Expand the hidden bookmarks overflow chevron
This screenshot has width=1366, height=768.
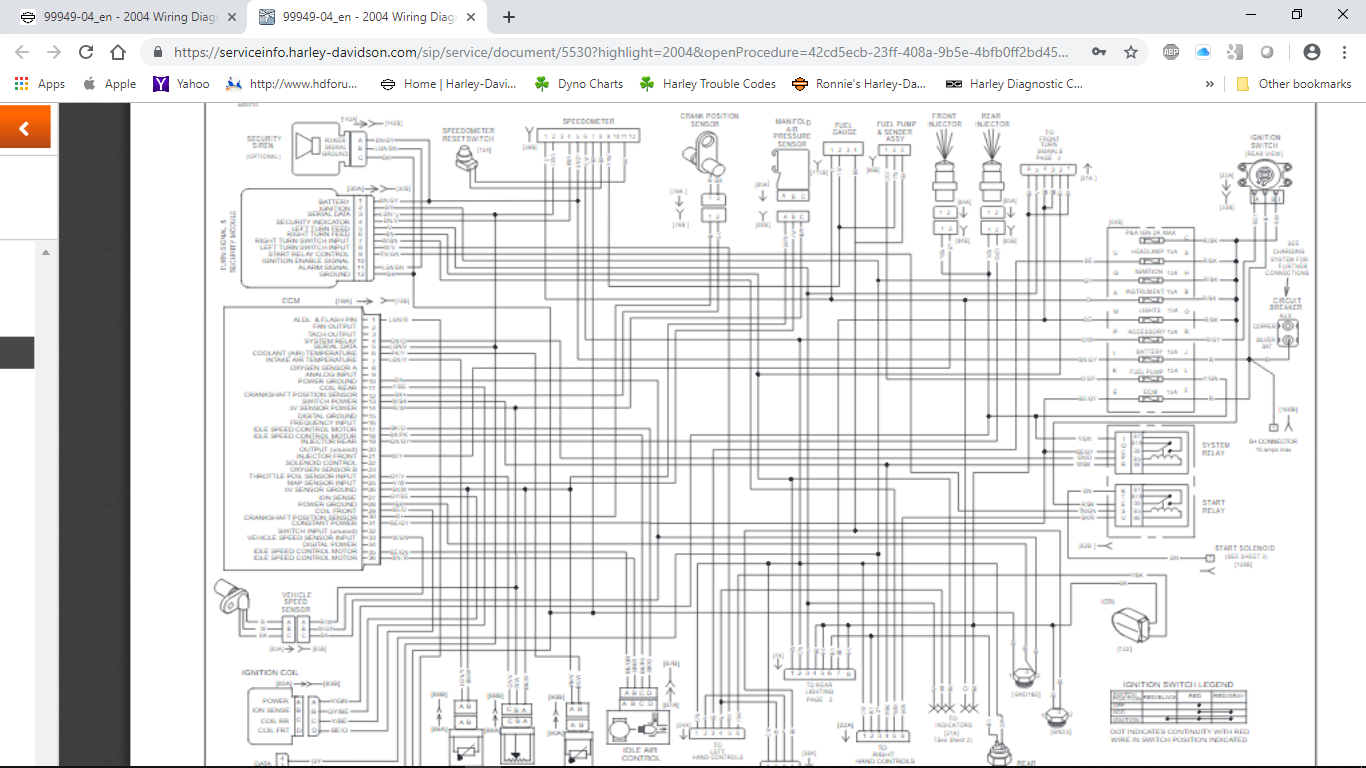click(1210, 84)
